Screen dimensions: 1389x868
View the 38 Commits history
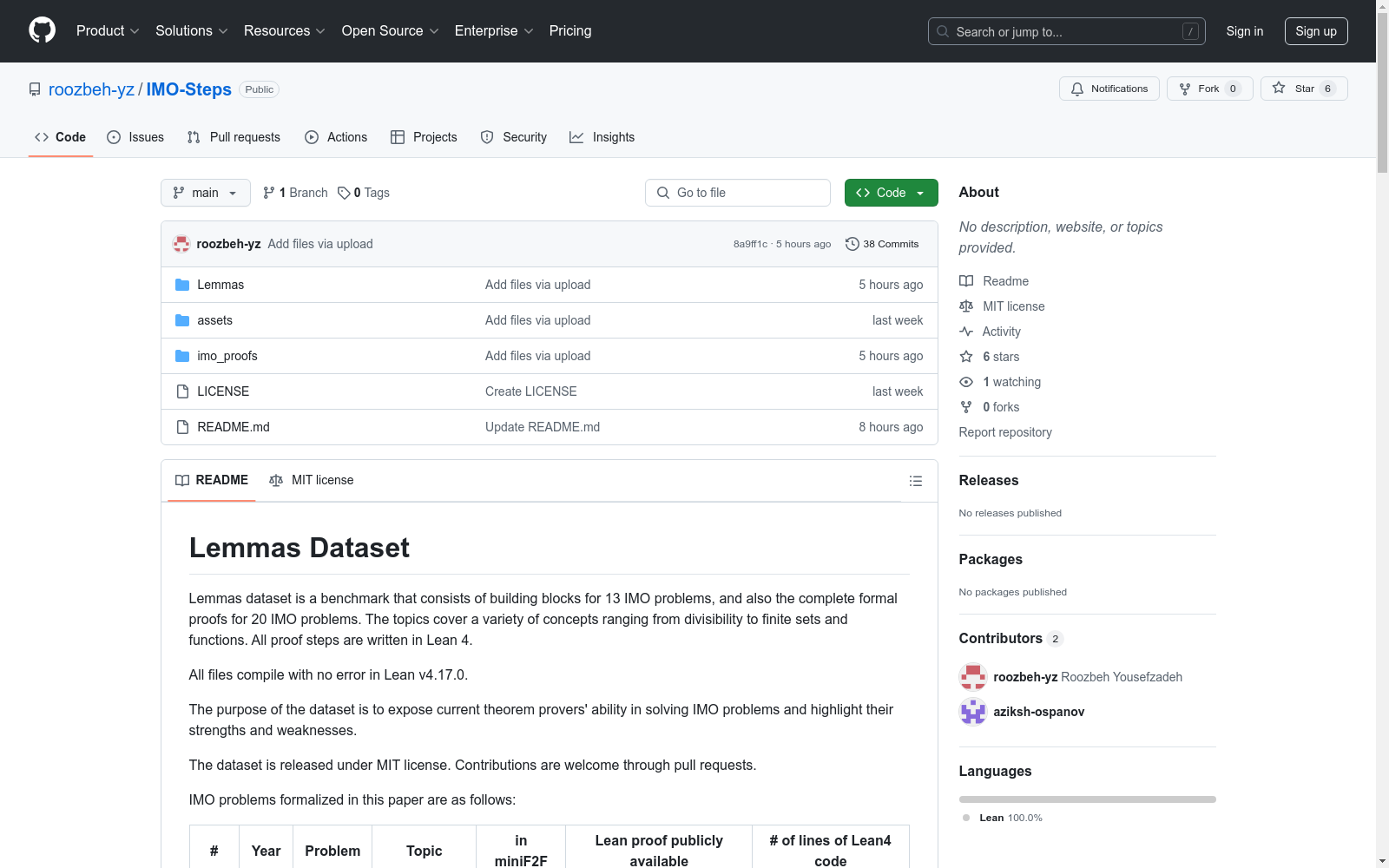point(882,244)
